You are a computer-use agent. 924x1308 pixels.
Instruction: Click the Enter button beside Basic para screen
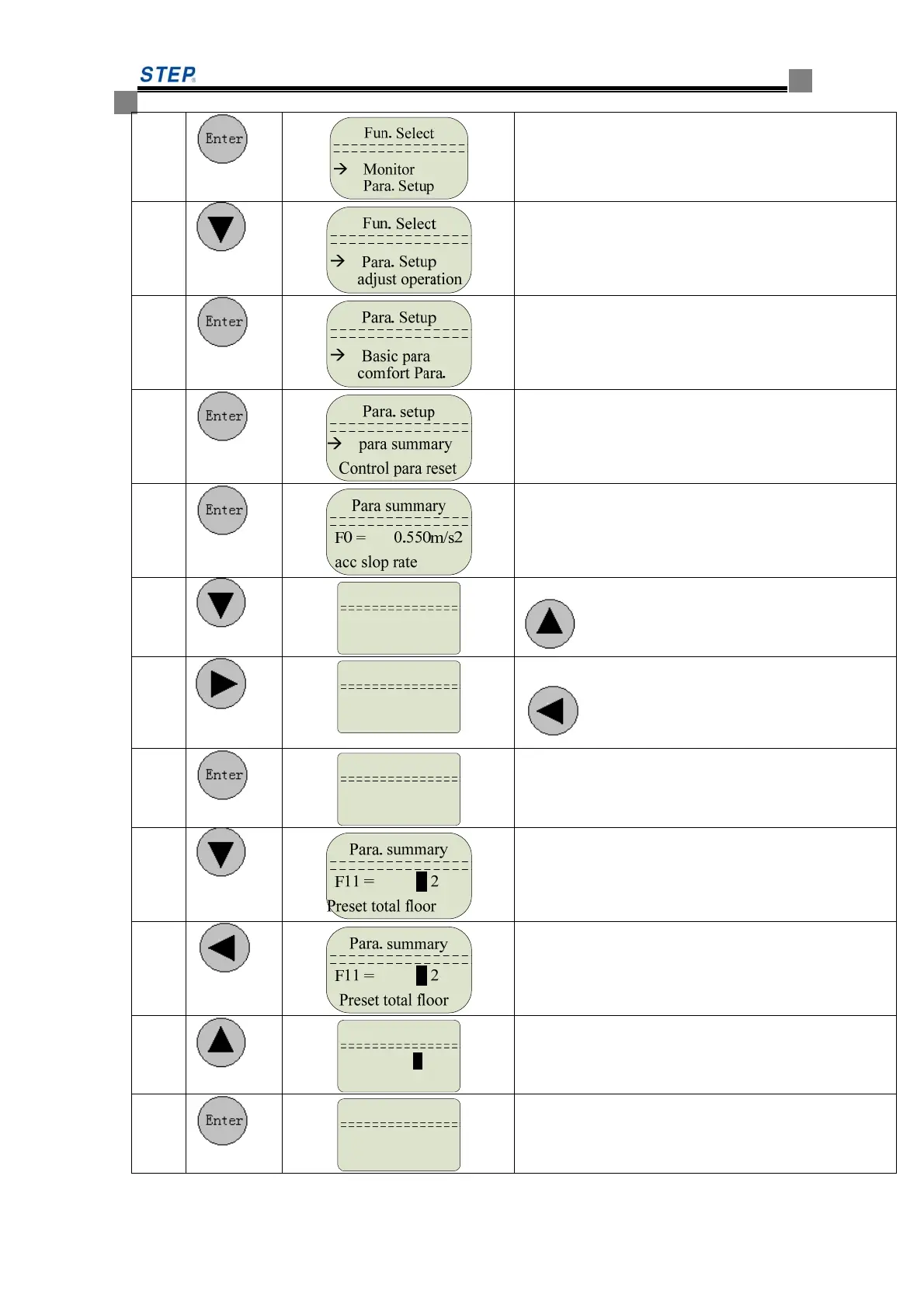(x=222, y=322)
